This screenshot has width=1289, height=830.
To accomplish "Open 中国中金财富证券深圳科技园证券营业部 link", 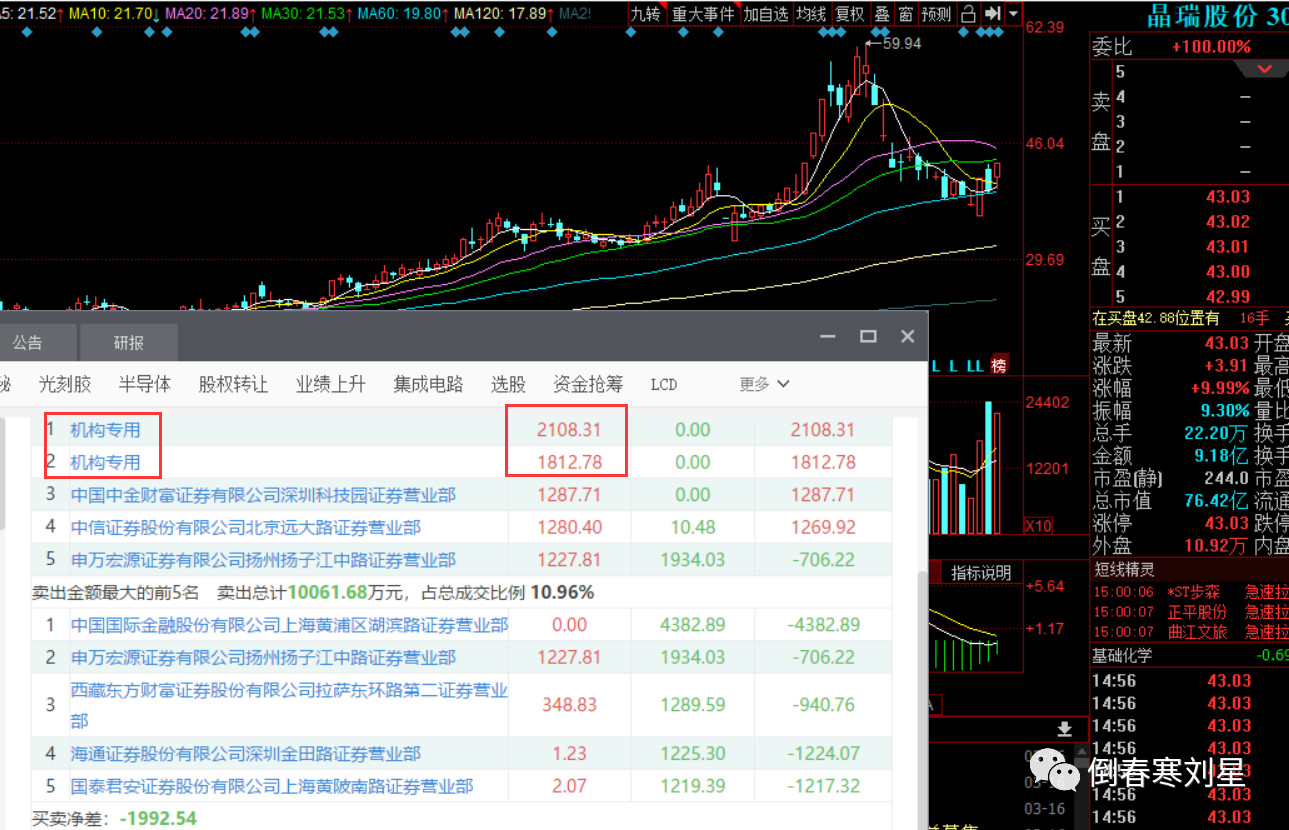I will tap(263, 495).
